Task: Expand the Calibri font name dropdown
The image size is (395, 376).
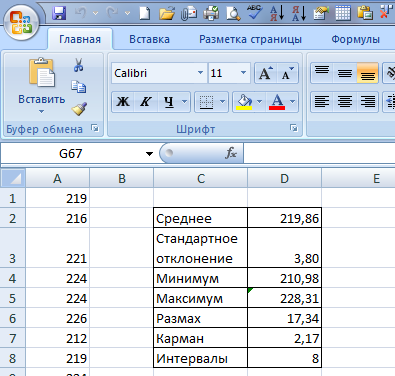Action: pyautogui.click(x=200, y=73)
